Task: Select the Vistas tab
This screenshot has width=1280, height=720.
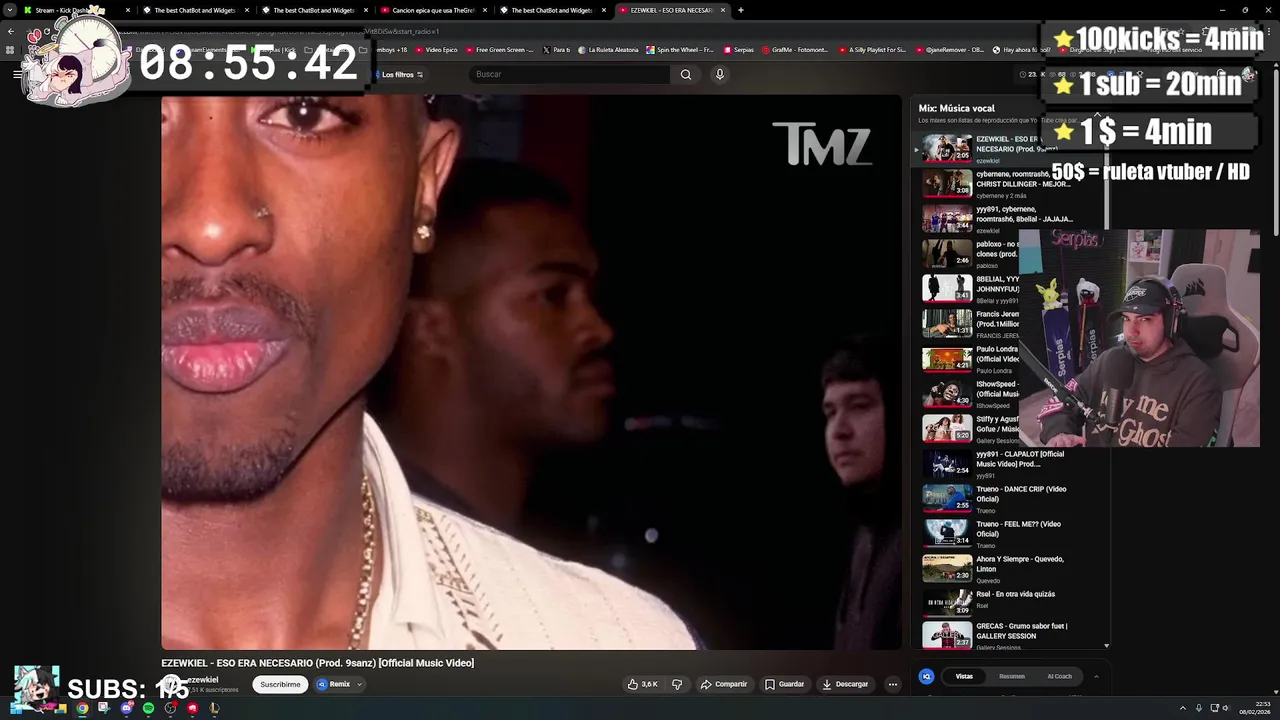Action: pyautogui.click(x=964, y=676)
